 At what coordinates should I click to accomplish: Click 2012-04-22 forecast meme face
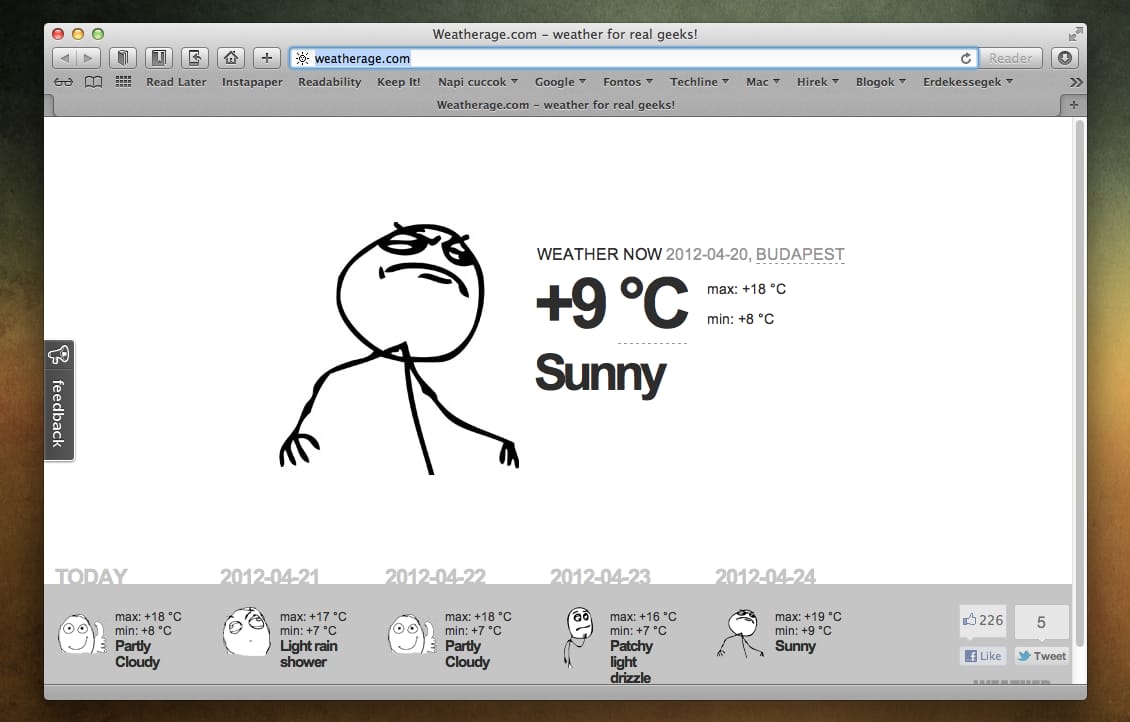411,634
